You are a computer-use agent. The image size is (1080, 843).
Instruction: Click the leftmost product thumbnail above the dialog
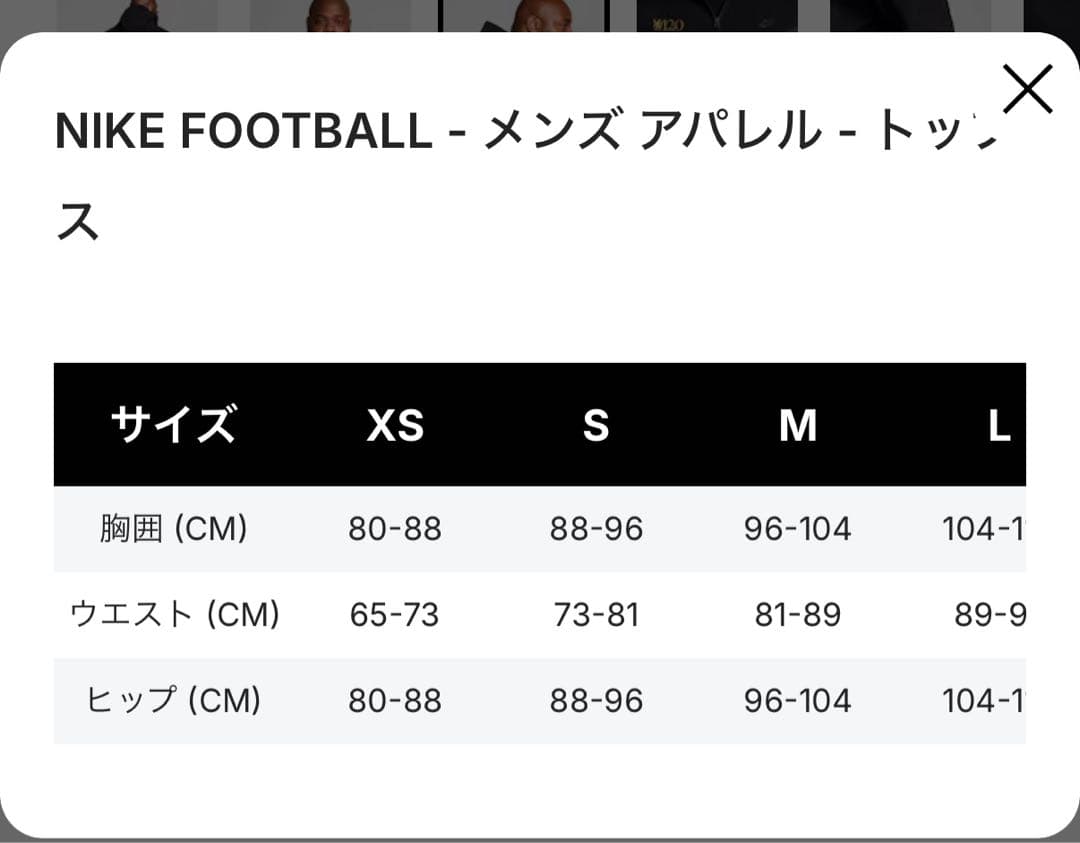(150, 15)
